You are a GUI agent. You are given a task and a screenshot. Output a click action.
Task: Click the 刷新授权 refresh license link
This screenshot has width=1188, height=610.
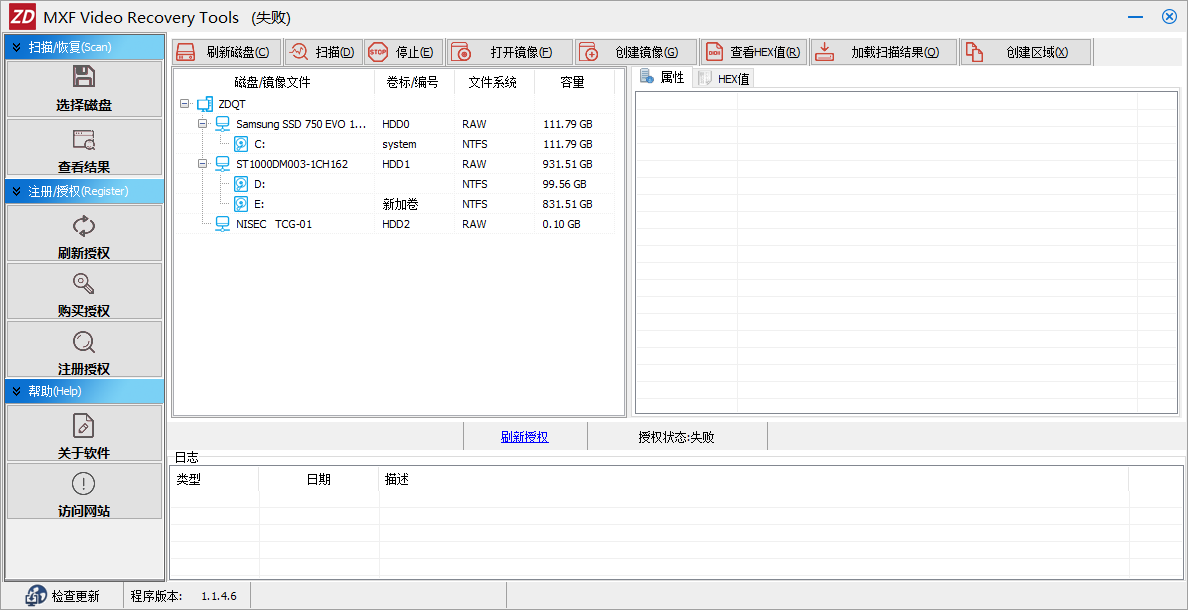click(x=525, y=436)
